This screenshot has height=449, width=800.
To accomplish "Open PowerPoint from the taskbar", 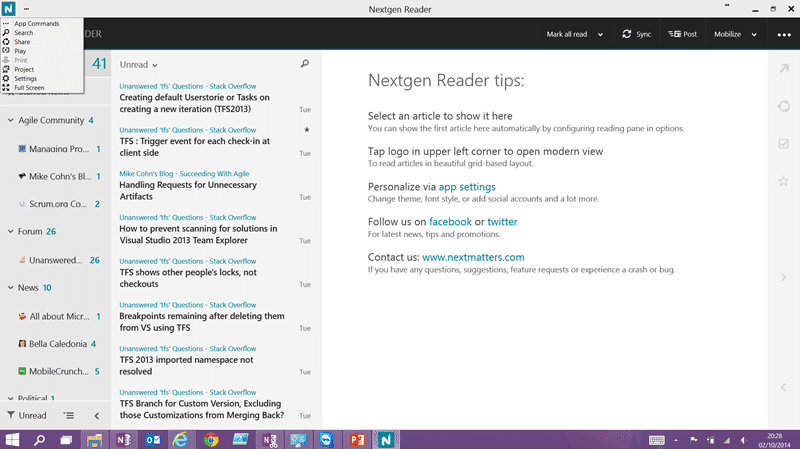I will click(x=357, y=439).
